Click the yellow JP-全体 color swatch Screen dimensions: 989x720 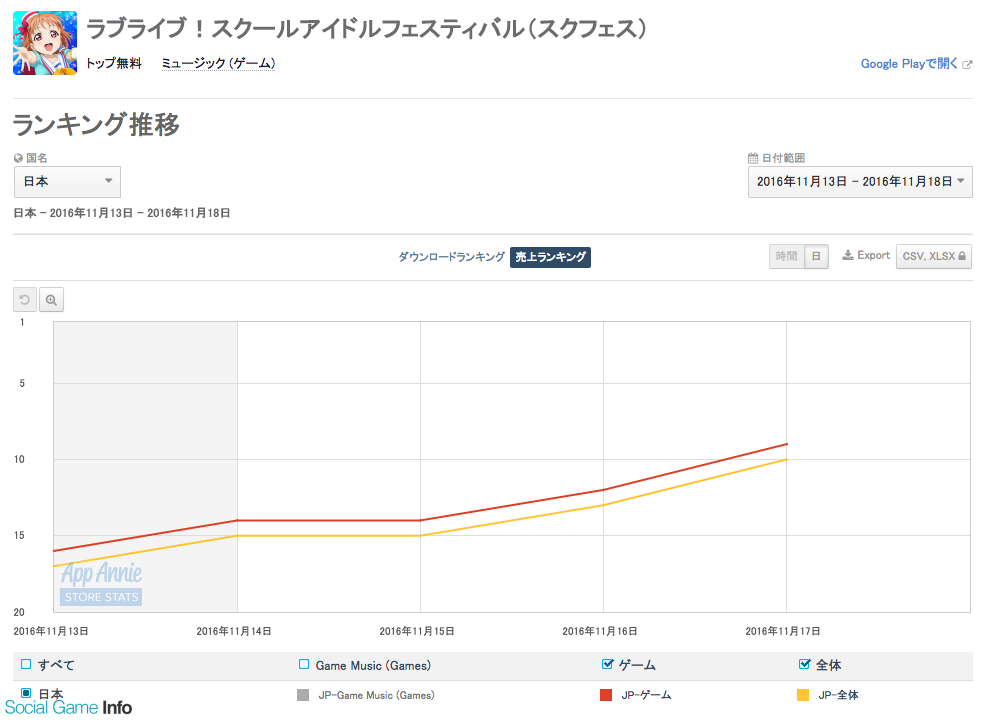pos(803,695)
